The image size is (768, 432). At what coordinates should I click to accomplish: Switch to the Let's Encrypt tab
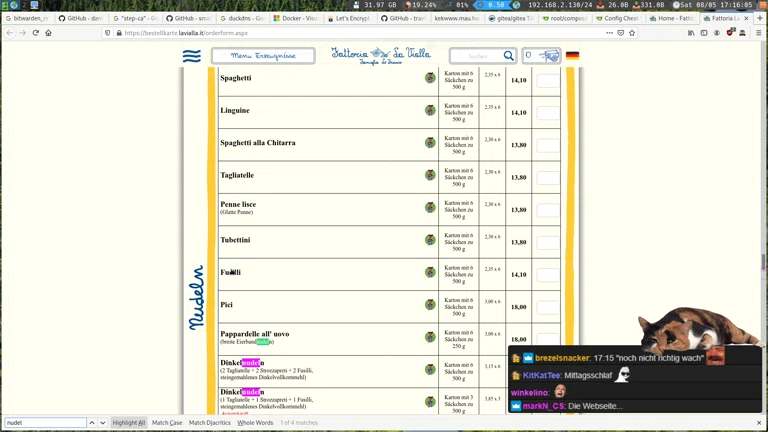(349, 18)
